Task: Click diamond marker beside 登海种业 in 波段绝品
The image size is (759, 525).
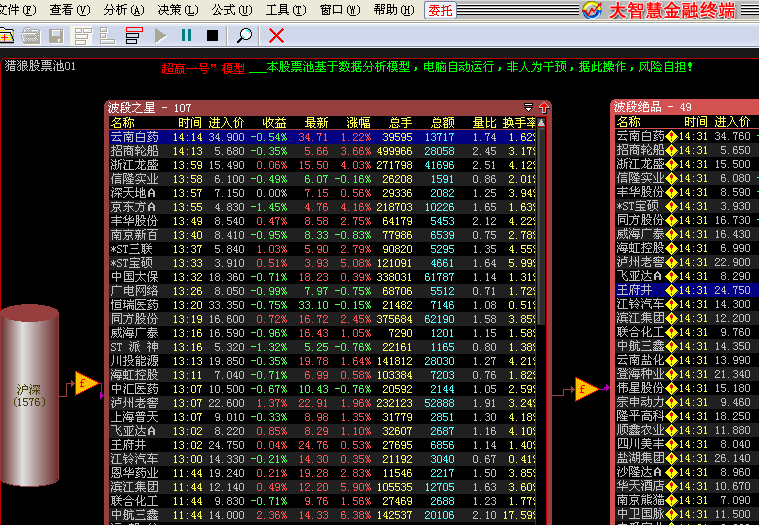Action: (671, 375)
